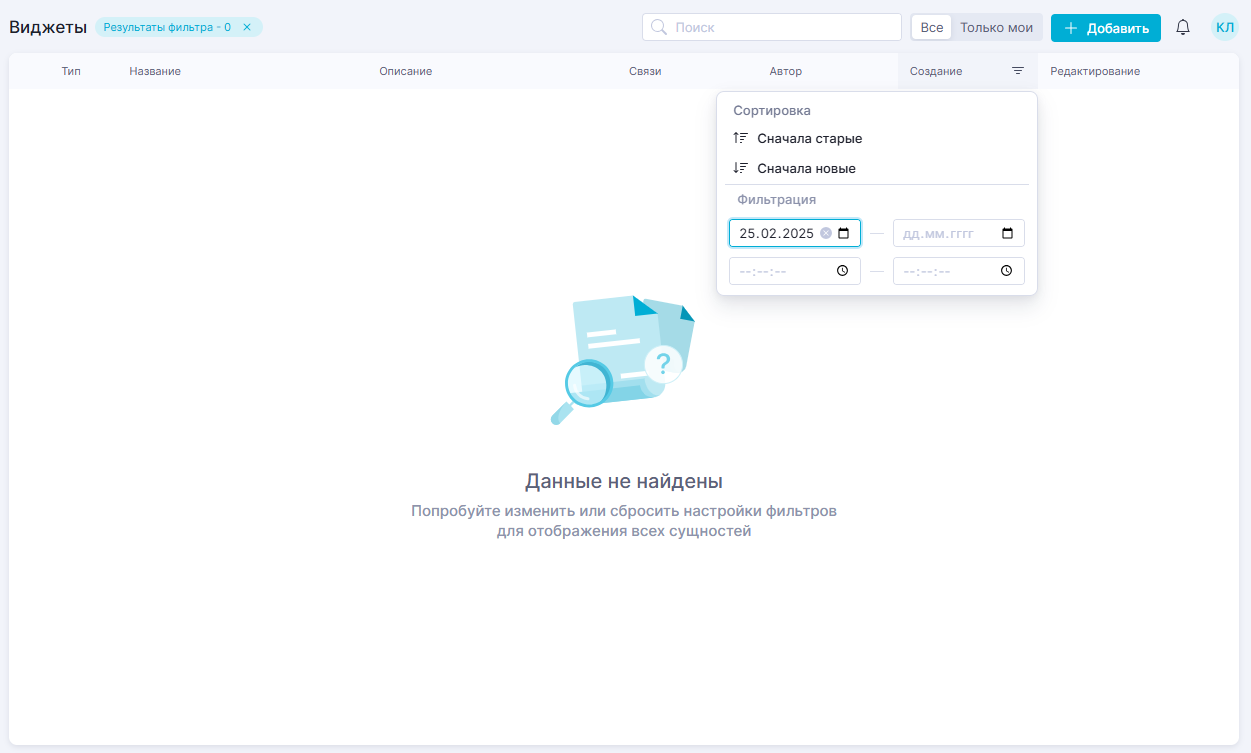Remove the Результаты фильтра chip

[247, 28]
